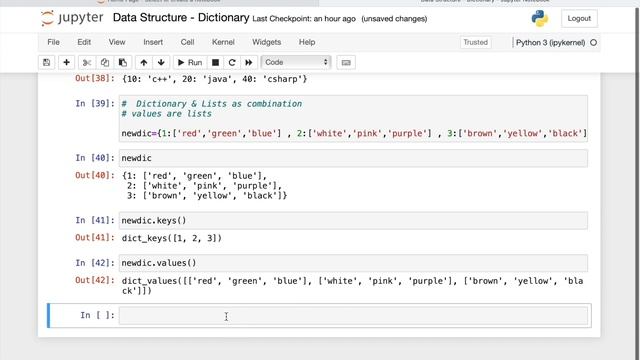Save notebook with the floppy disk icon
640x360 pixels.
click(x=47, y=62)
